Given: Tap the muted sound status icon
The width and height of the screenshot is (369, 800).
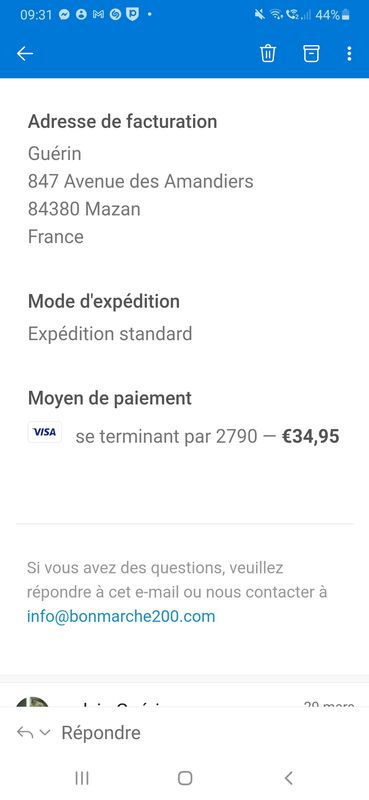Looking at the screenshot, I should [260, 15].
